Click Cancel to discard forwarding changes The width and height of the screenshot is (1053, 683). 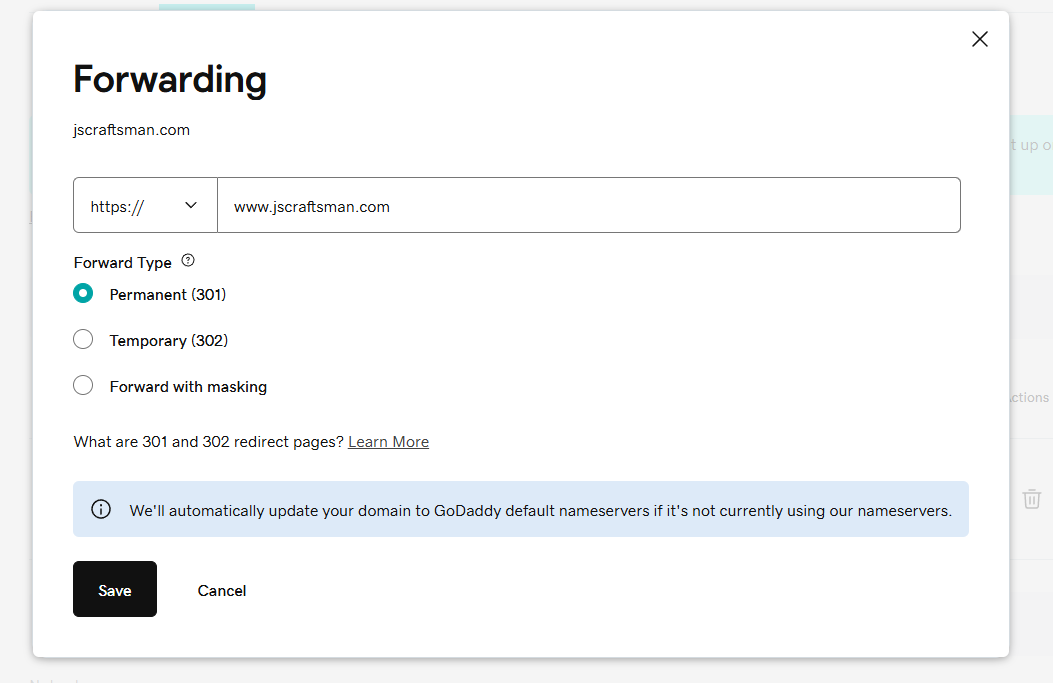pyautogui.click(x=222, y=590)
